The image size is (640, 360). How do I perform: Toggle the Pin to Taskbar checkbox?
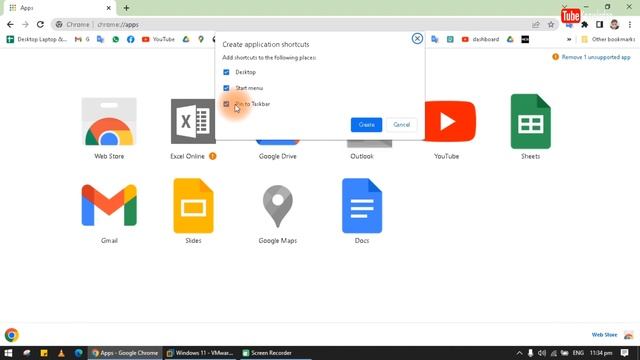coord(226,104)
